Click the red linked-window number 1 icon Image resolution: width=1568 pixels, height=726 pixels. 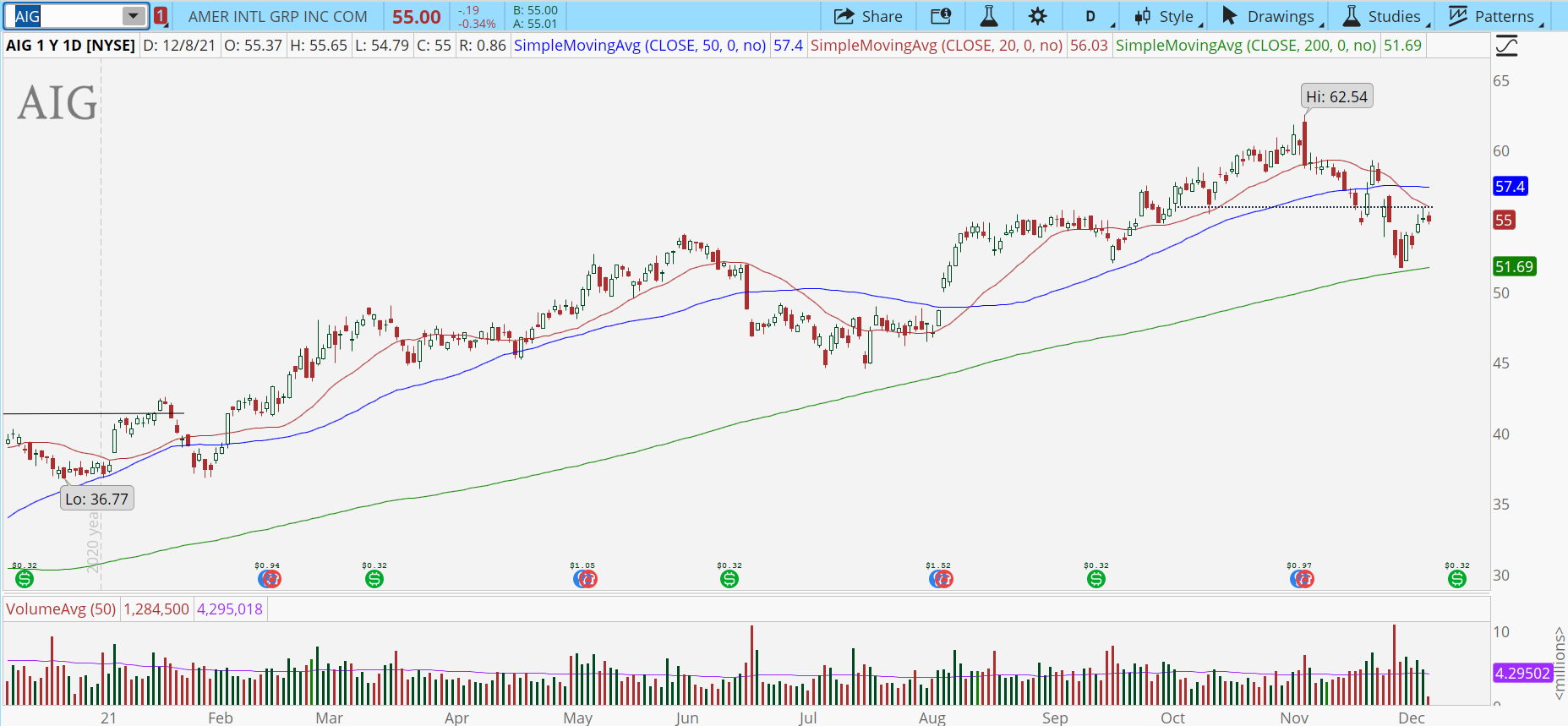(161, 16)
